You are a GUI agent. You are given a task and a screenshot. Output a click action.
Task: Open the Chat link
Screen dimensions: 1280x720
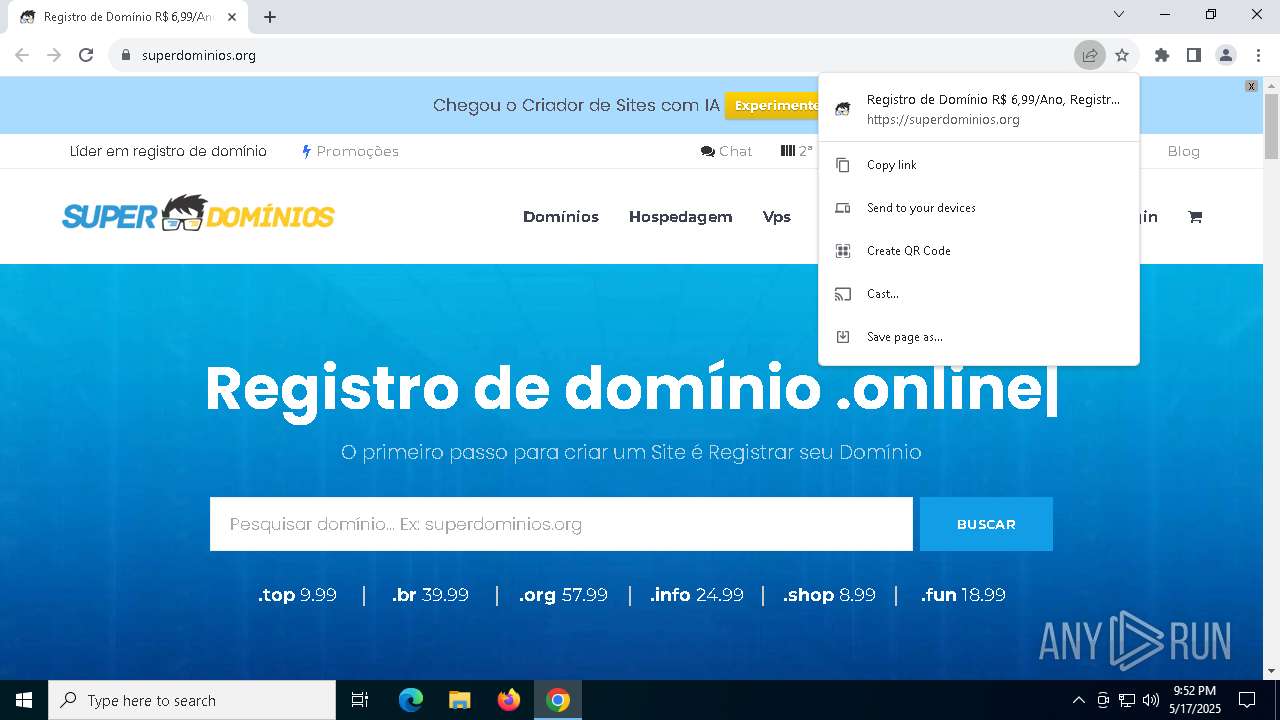pyautogui.click(x=727, y=151)
